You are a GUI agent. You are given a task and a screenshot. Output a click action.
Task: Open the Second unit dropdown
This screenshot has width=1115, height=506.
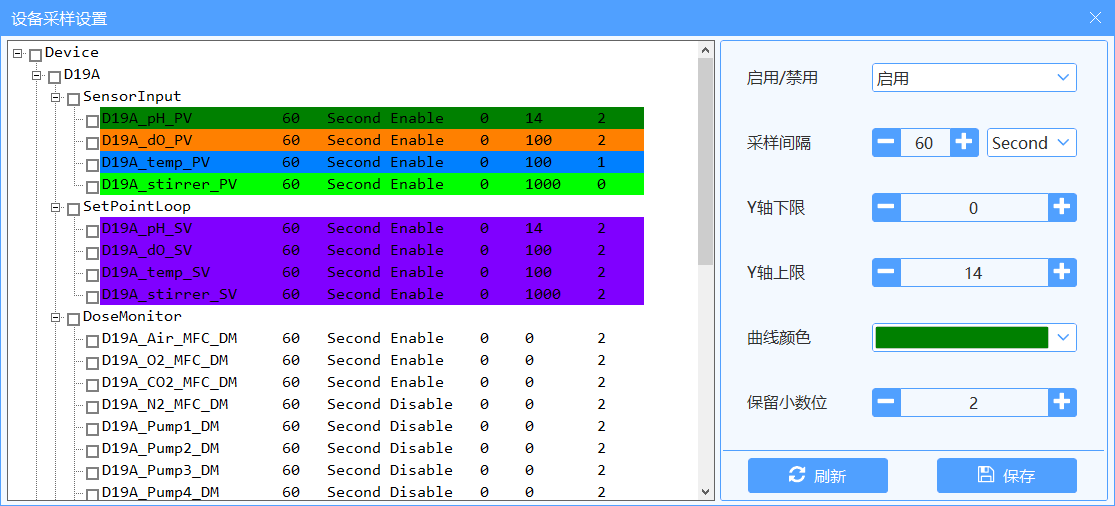tap(1031, 143)
